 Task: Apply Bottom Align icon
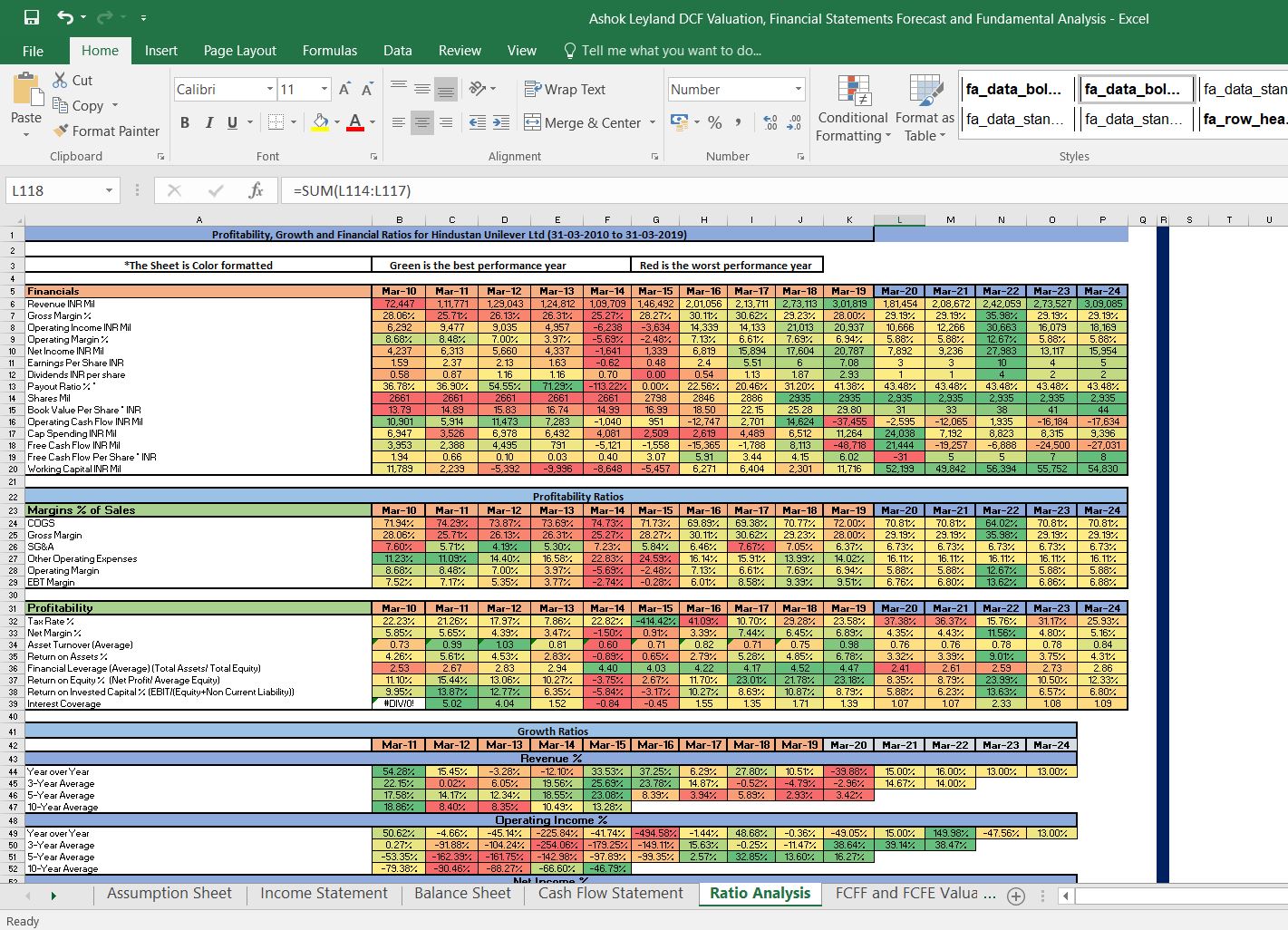(445, 89)
